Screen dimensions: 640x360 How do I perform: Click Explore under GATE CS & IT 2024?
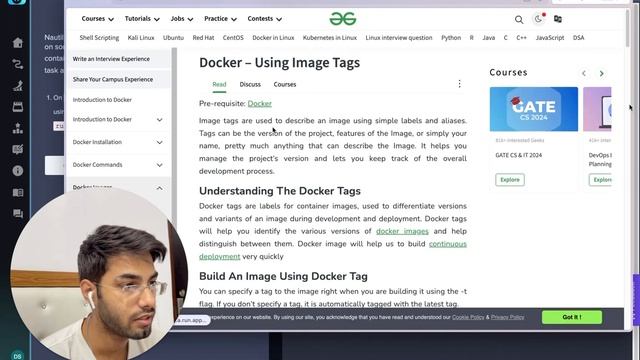[510, 180]
